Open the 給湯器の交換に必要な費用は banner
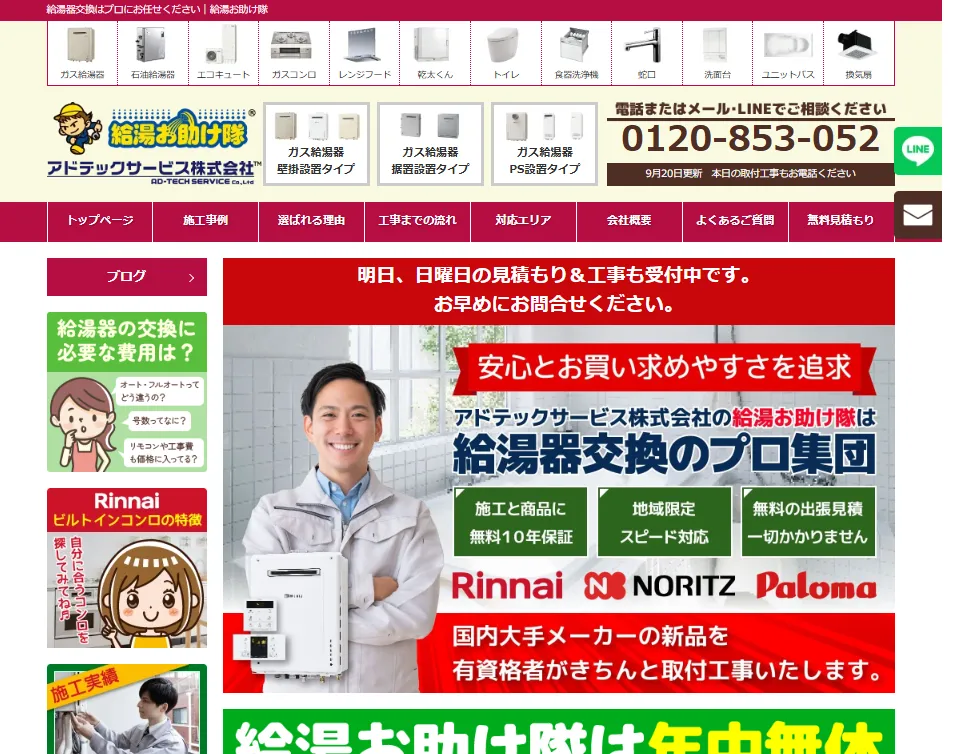Image resolution: width=960 pixels, height=754 pixels. pyautogui.click(x=127, y=391)
